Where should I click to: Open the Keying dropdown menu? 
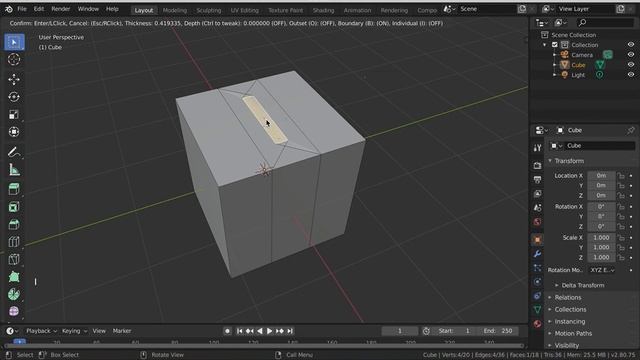click(75, 331)
